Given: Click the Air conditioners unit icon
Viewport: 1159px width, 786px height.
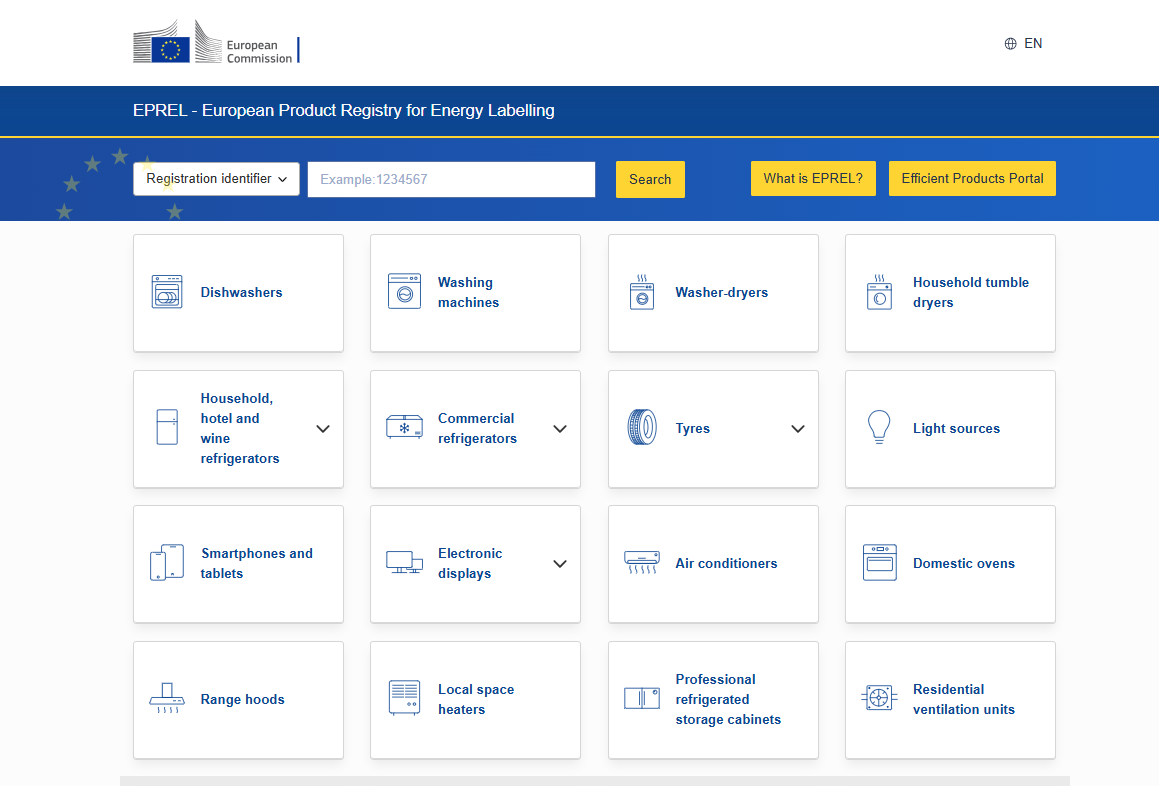Looking at the screenshot, I should pyautogui.click(x=642, y=563).
